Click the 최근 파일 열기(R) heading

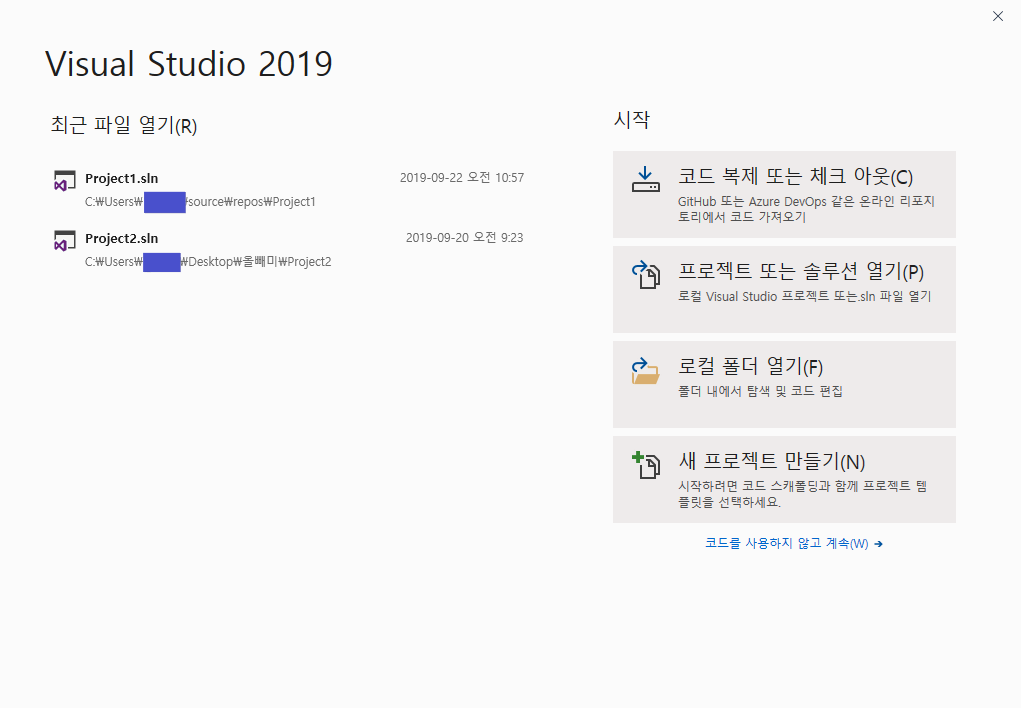point(124,124)
